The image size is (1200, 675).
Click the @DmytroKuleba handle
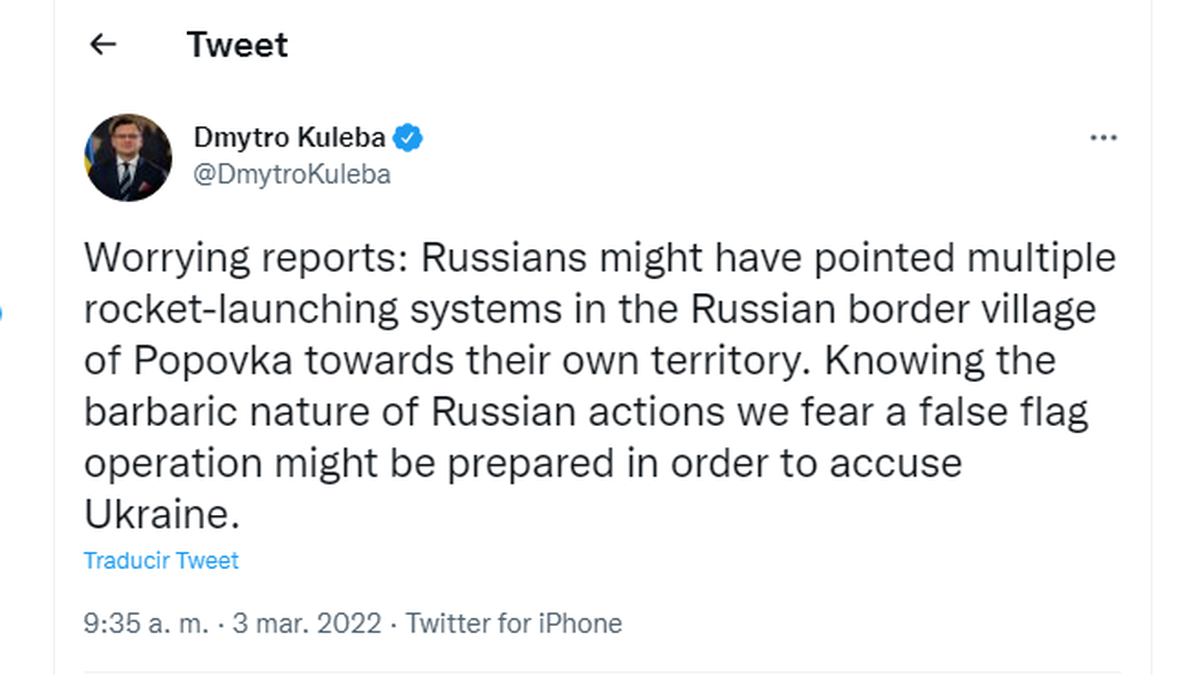coord(290,174)
